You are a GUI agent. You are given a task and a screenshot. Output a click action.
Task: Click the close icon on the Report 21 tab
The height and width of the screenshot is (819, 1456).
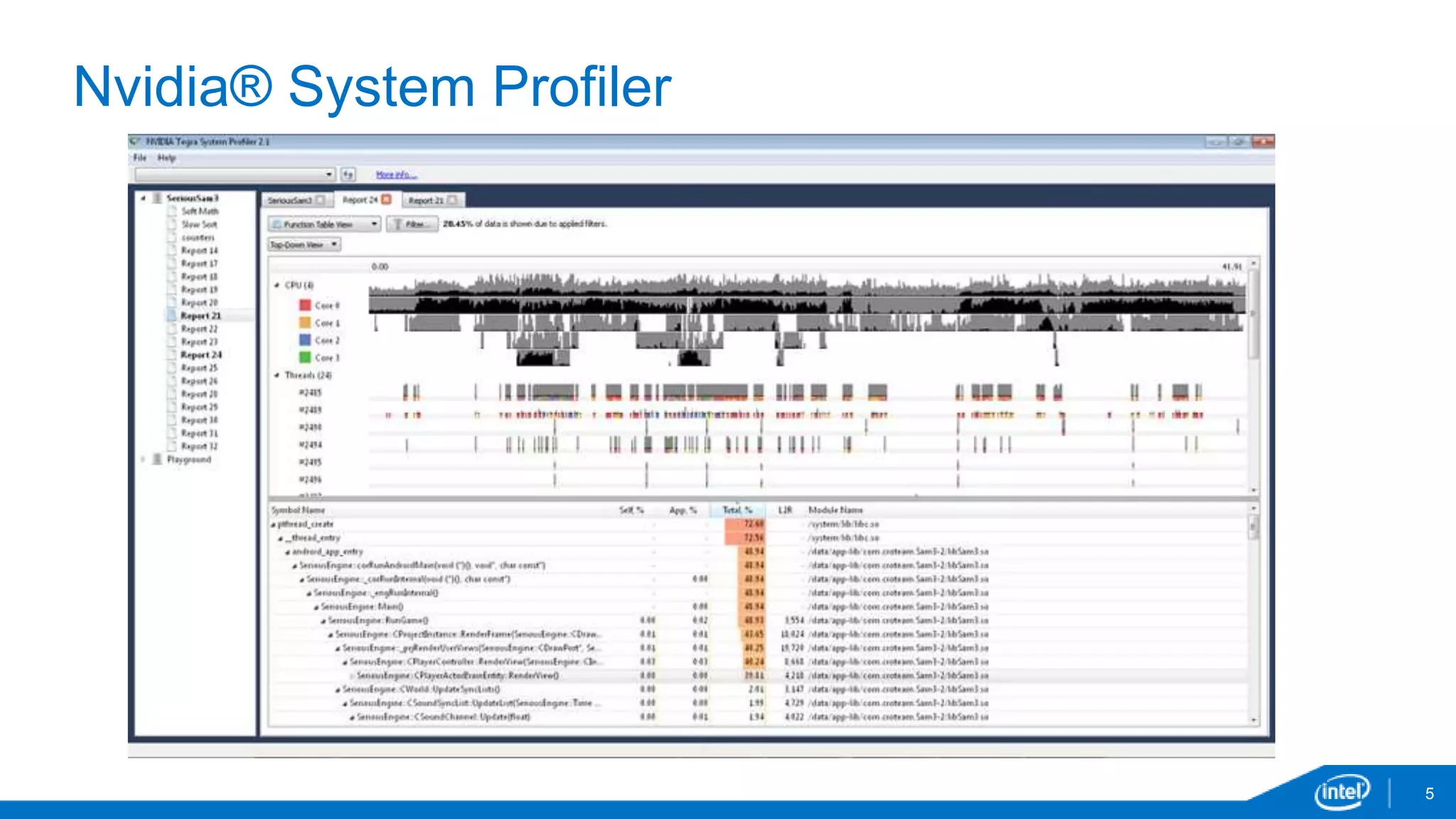point(452,200)
